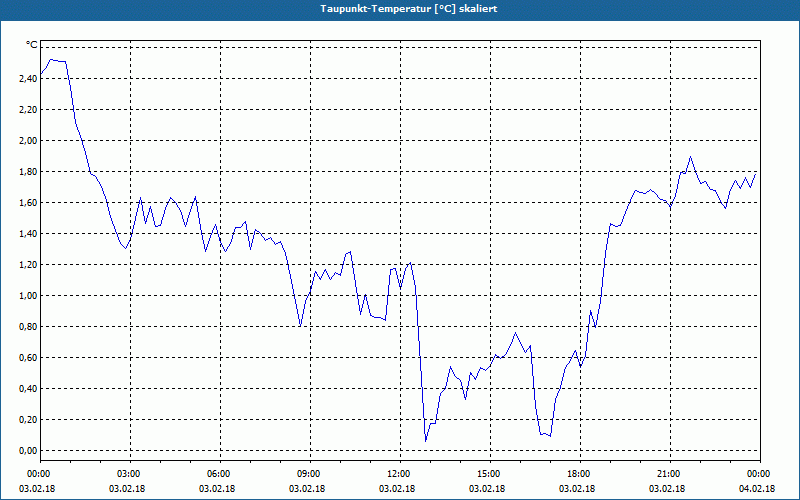Click the 1,80 y-axis label

28,171
